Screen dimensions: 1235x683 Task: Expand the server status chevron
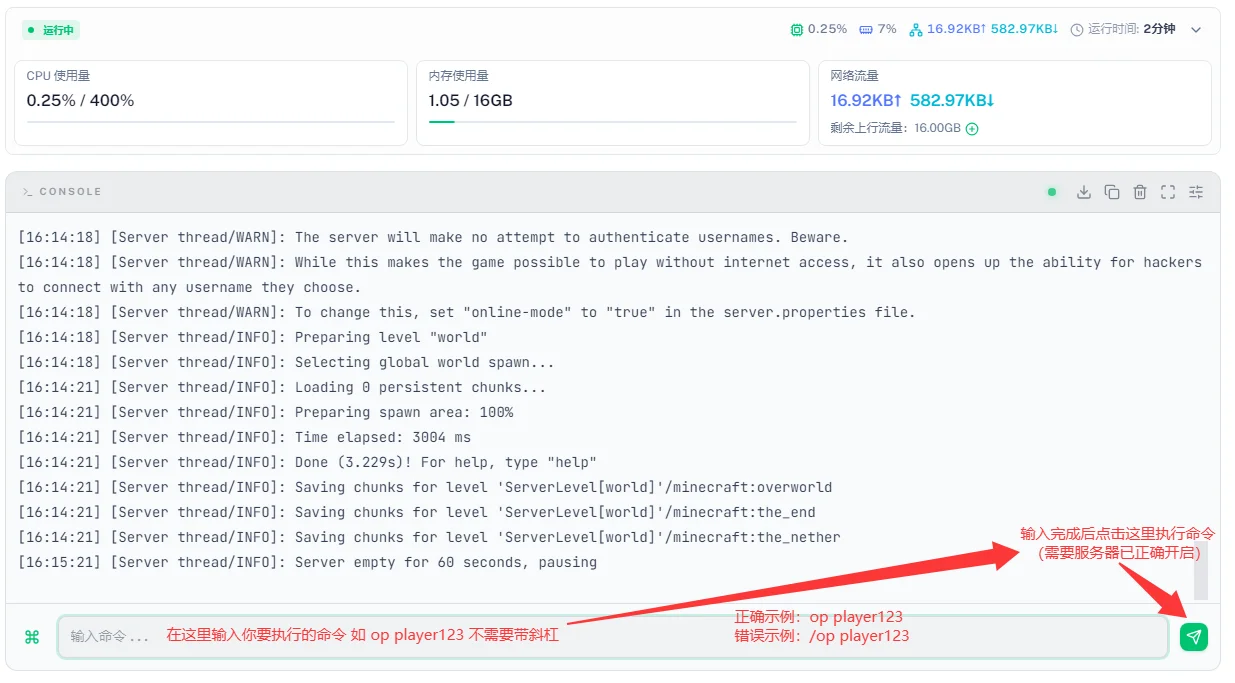[1196, 30]
